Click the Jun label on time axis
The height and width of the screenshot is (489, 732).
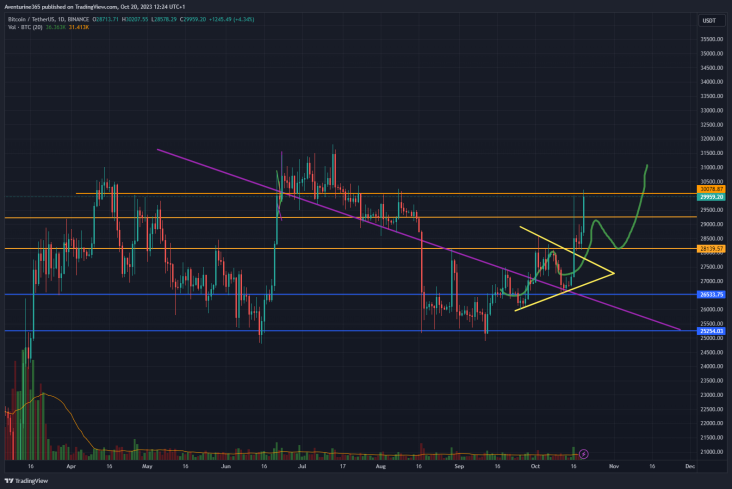(225, 466)
